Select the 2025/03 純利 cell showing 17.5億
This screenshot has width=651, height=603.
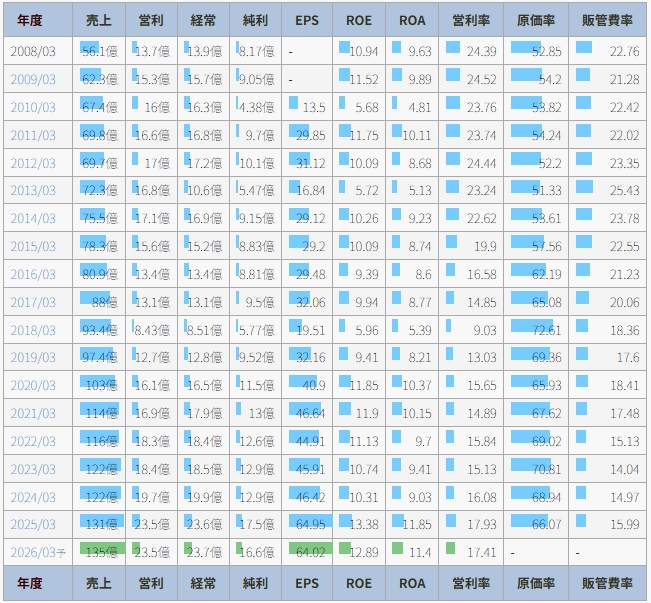pos(257,526)
